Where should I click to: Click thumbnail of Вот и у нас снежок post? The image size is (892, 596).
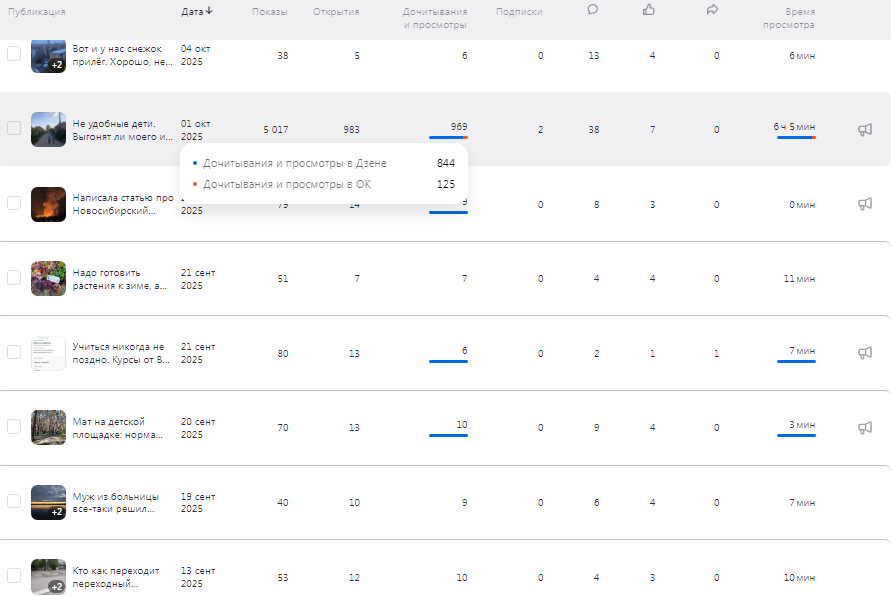(48, 56)
